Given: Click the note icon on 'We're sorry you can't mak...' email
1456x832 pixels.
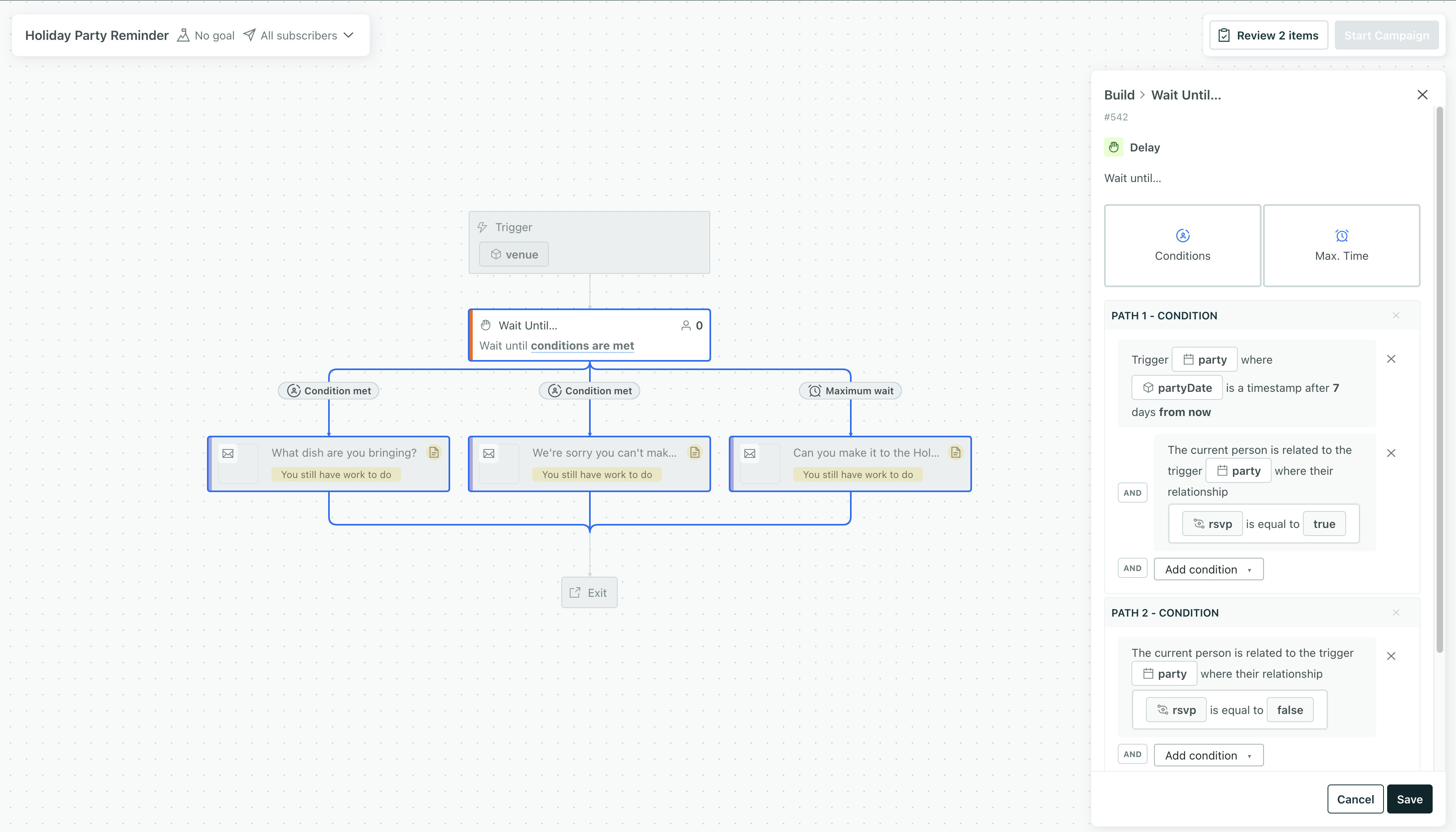Looking at the screenshot, I should click(x=695, y=453).
